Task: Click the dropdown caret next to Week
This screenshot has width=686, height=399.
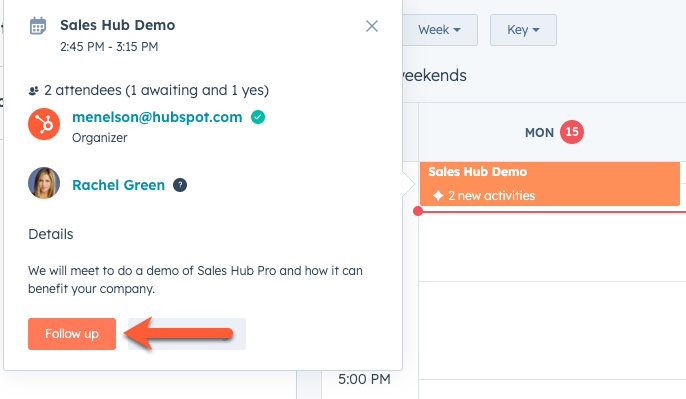Action: point(457,30)
